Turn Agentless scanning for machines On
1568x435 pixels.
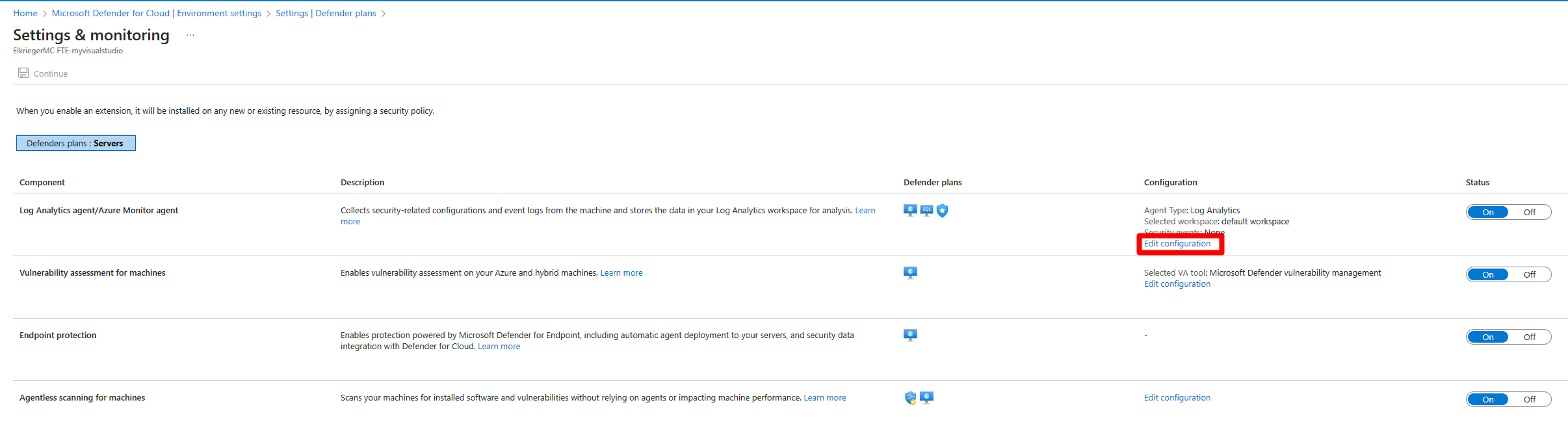[x=1488, y=399]
